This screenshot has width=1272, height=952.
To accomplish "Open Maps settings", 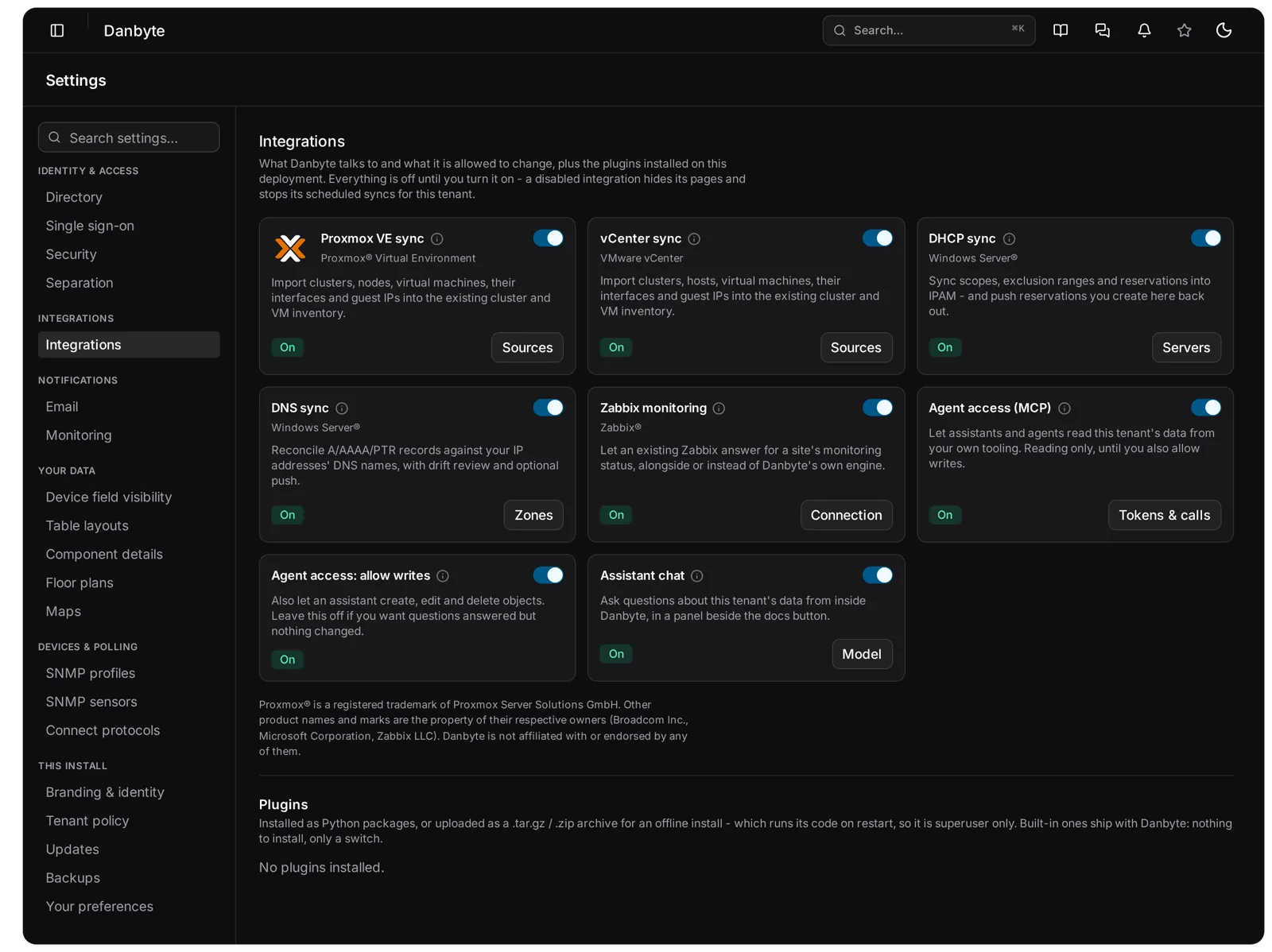I will 129,612.
